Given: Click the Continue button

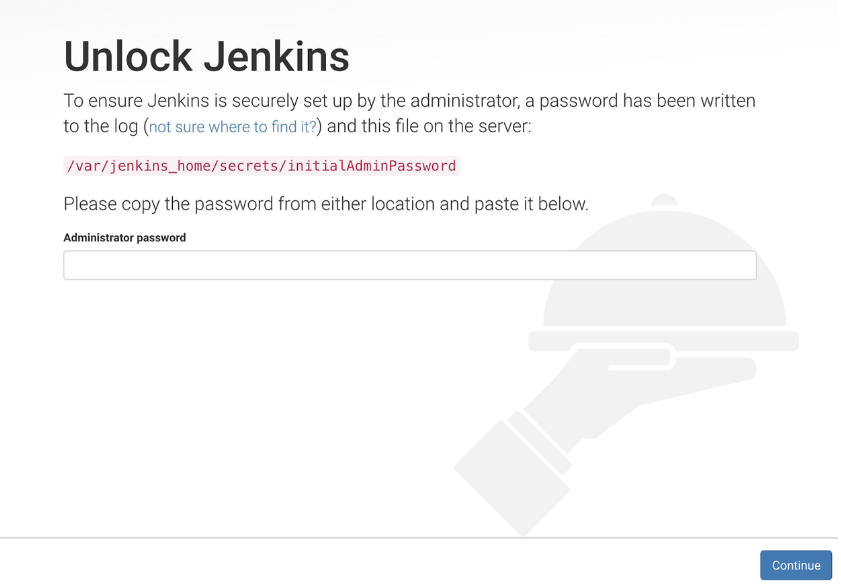Looking at the screenshot, I should click(796, 565).
